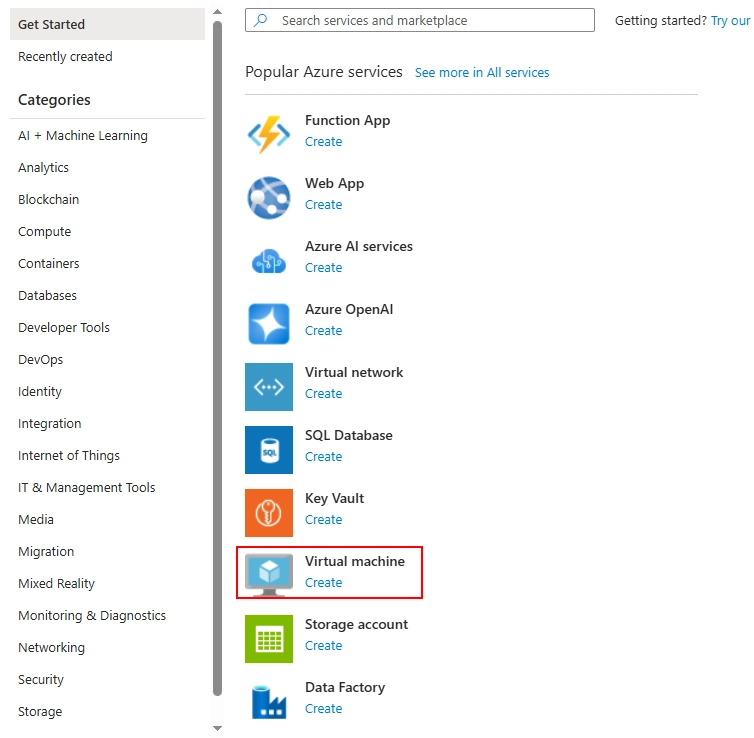
Task: Create a Data Factory
Action: pyautogui.click(x=324, y=708)
